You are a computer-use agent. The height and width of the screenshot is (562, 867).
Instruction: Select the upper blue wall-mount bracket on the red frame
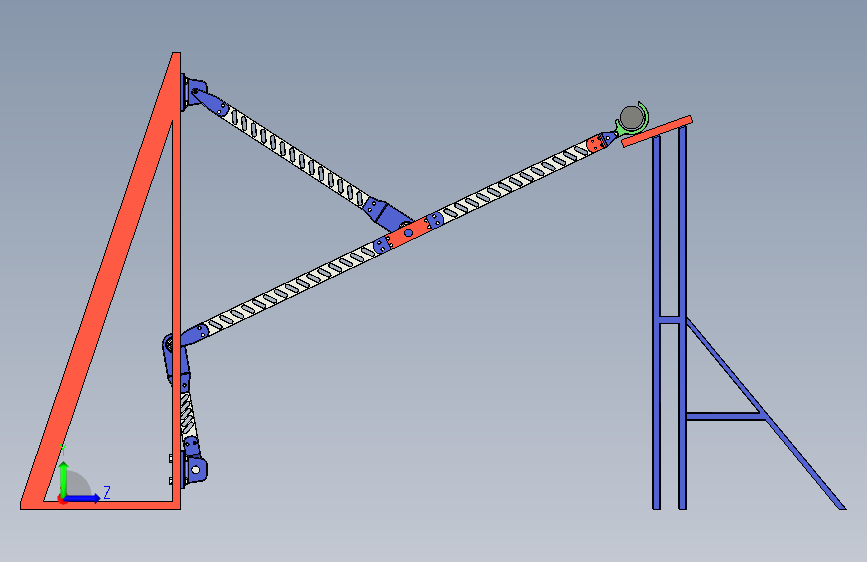click(x=195, y=92)
